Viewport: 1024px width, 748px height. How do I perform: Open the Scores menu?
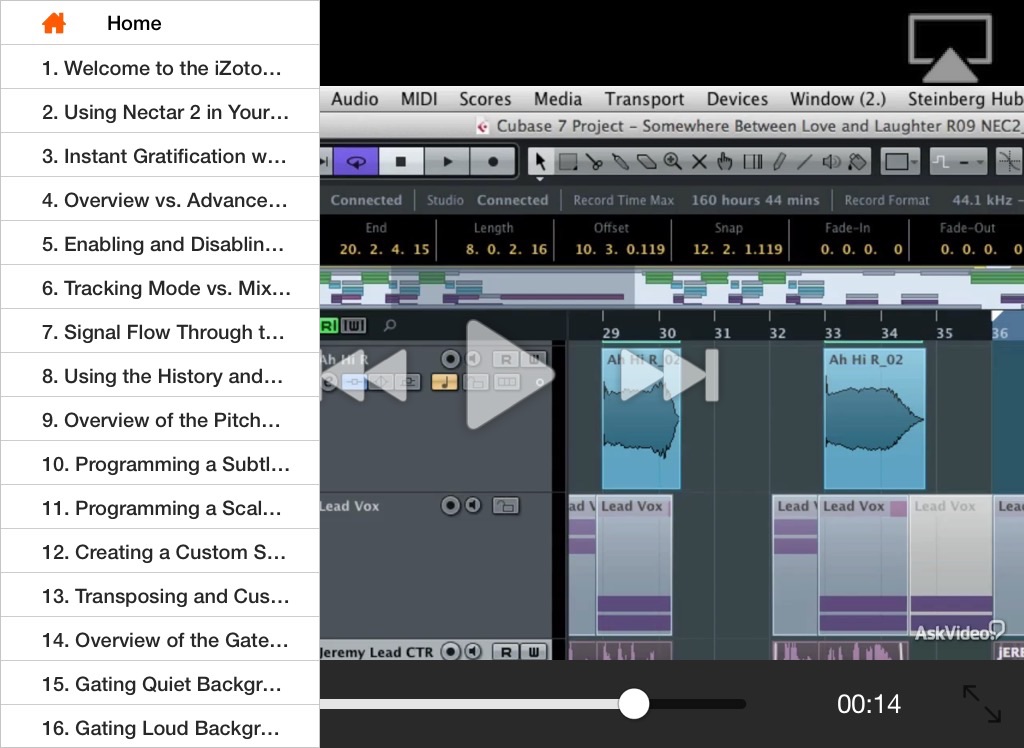pyautogui.click(x=485, y=99)
